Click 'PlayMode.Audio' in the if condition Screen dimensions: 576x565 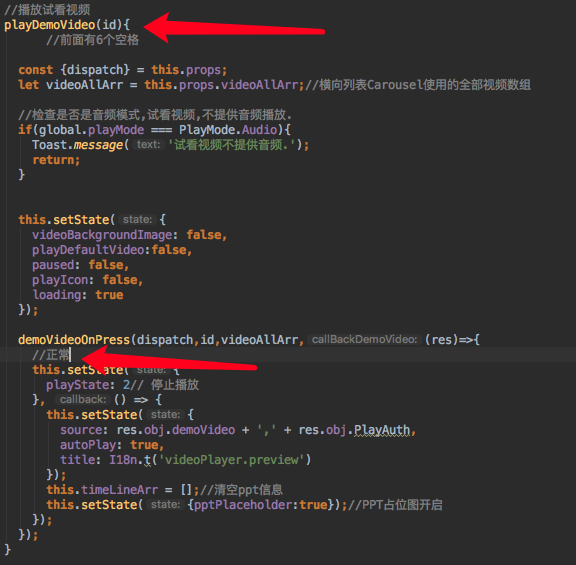[x=228, y=130]
